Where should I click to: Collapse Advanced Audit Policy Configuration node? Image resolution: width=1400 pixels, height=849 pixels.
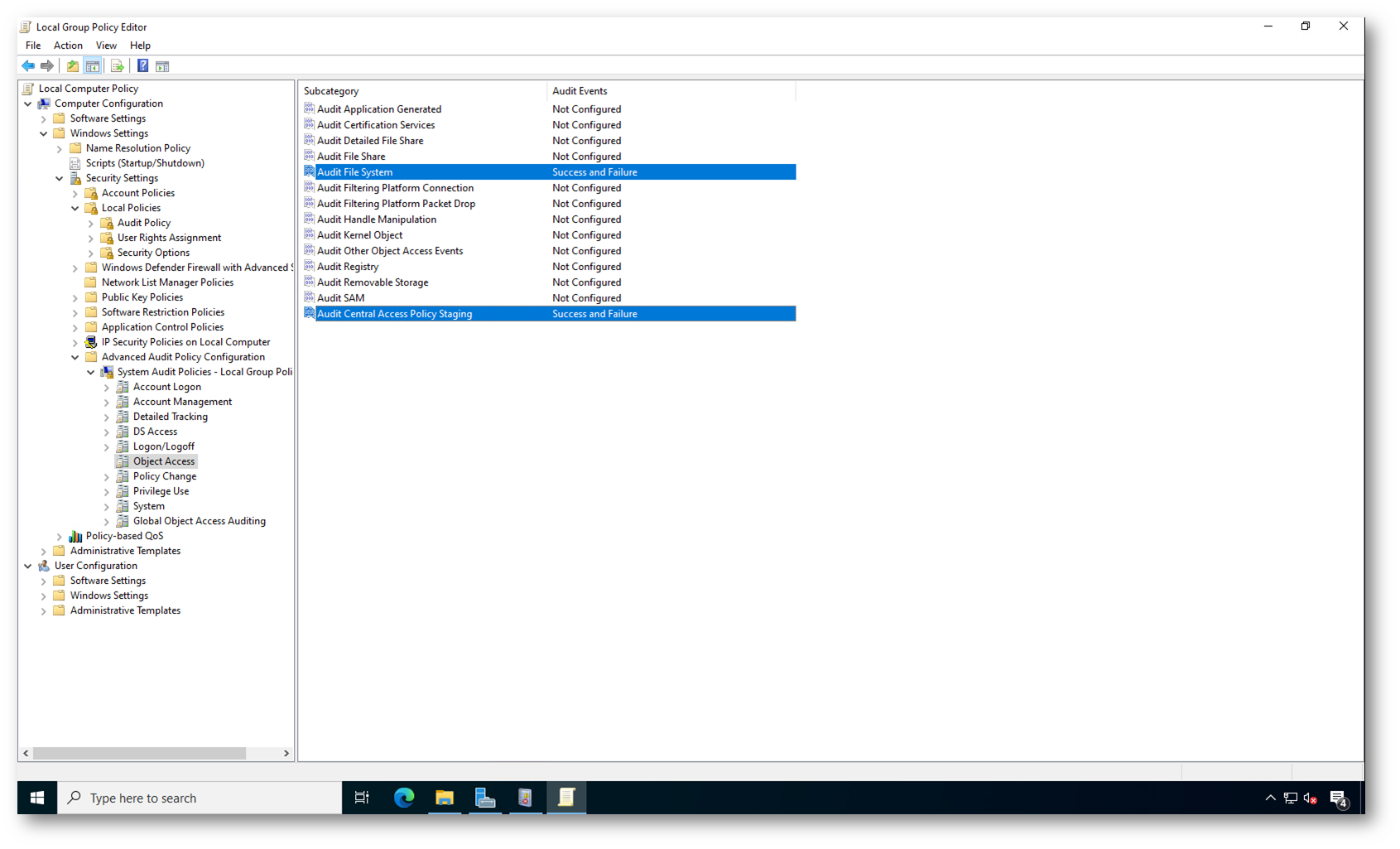[x=75, y=358]
